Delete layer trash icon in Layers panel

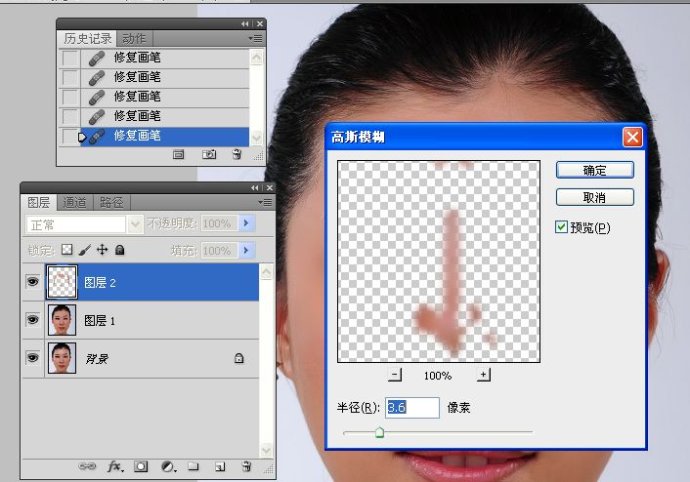coord(246,467)
